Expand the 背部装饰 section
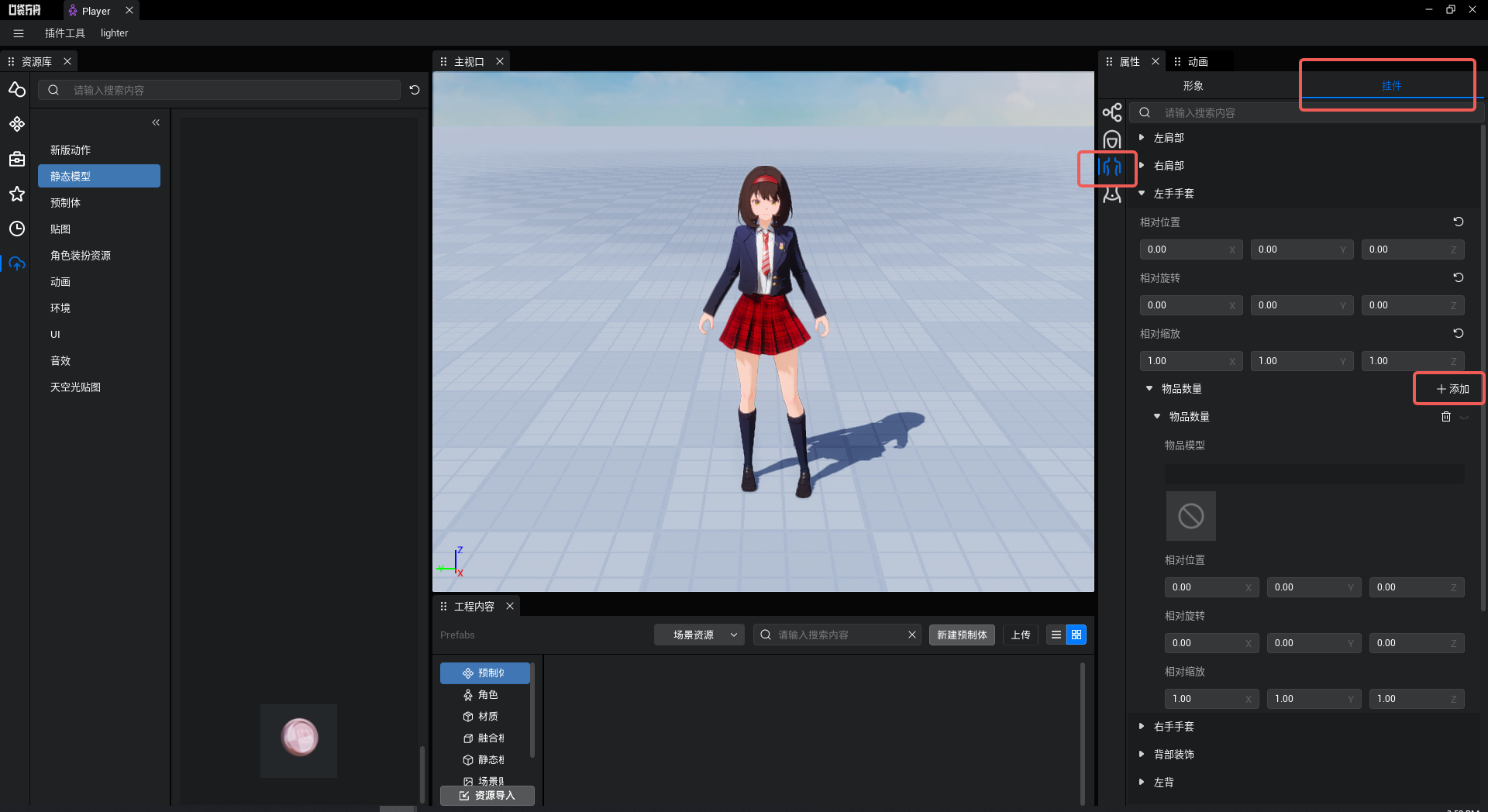Viewport: 1488px width, 812px height. (1142, 754)
